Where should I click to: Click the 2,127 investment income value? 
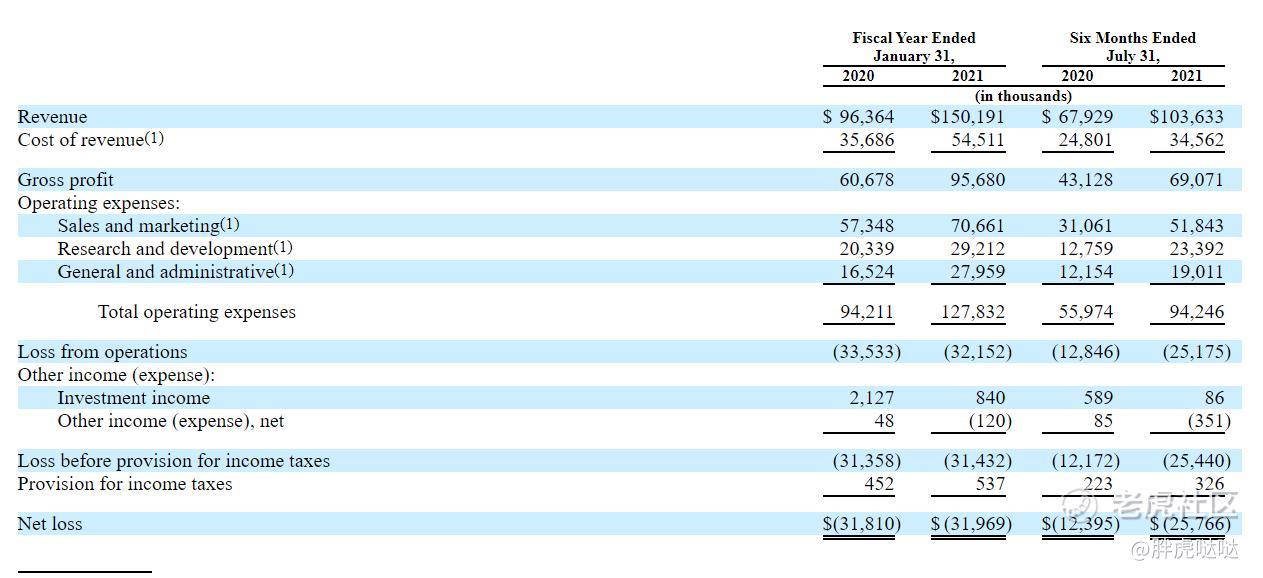pos(871,398)
